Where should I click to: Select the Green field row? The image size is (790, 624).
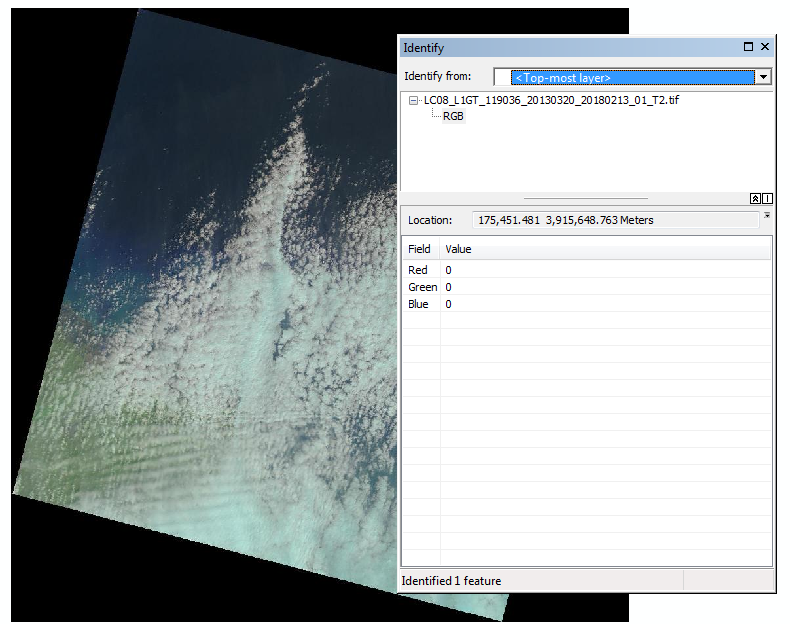422,287
